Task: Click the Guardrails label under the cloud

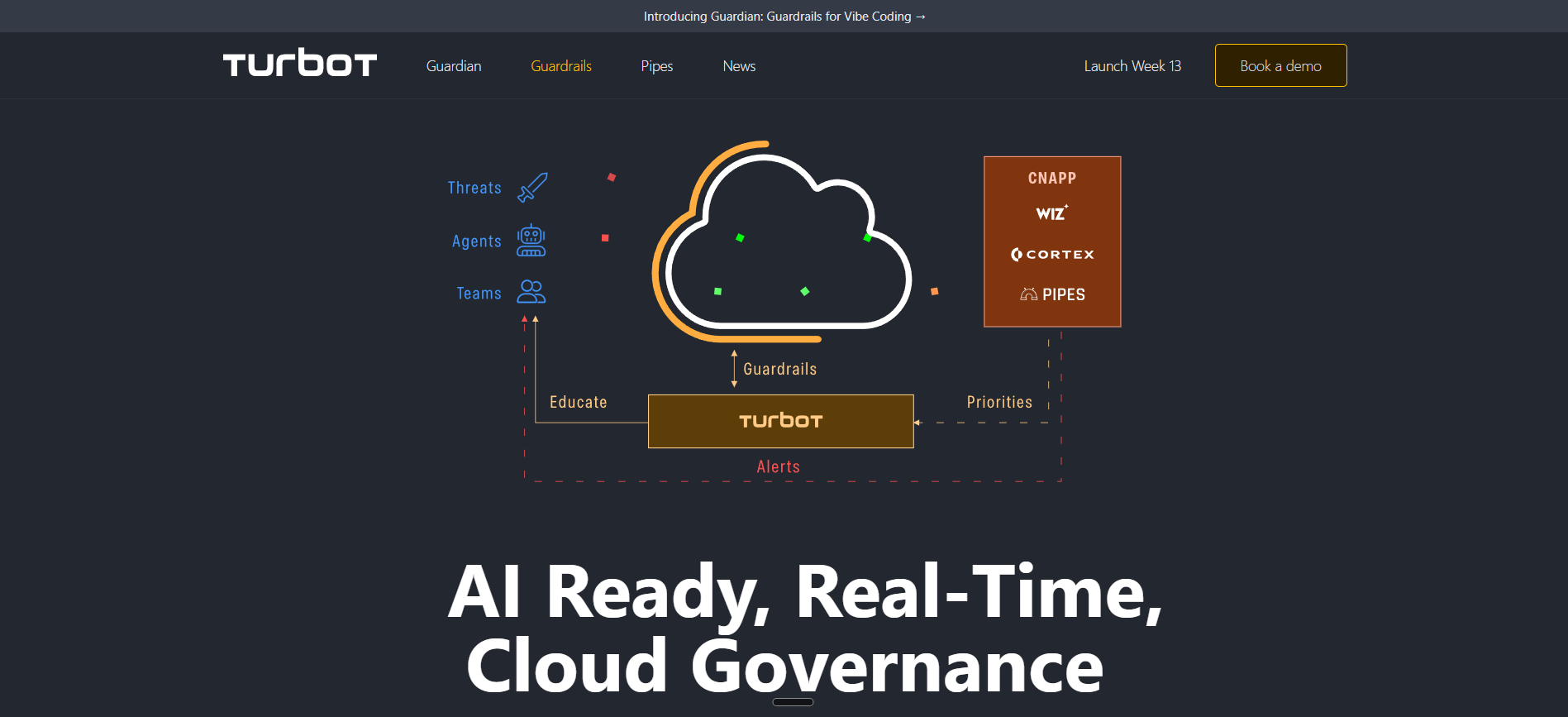Action: point(780,369)
